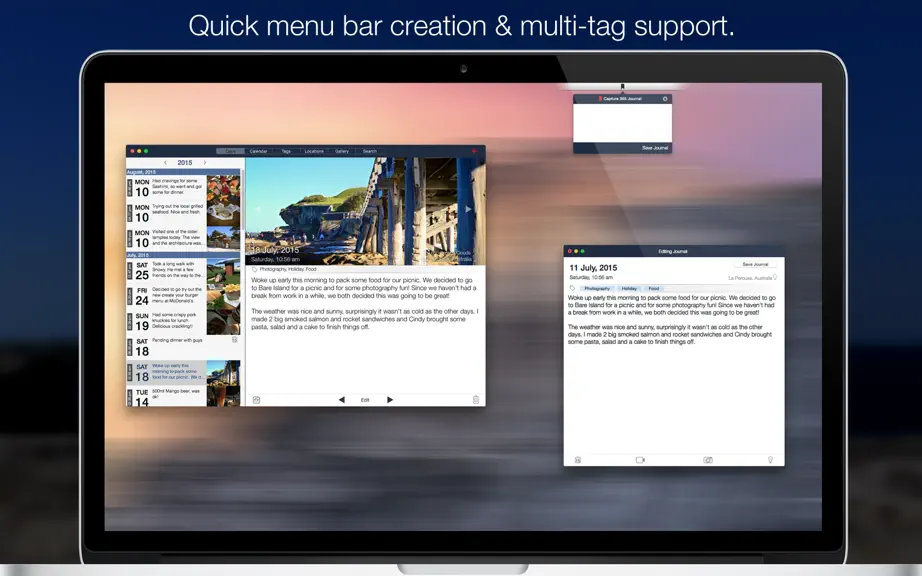Switch to the Days tab
Image resolution: width=922 pixels, height=576 pixels.
click(x=230, y=151)
